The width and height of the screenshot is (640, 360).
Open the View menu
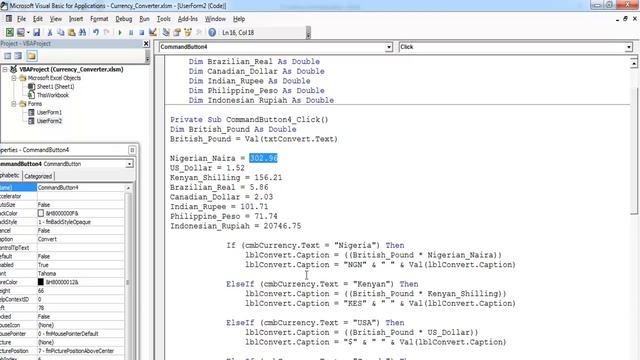pos(56,19)
